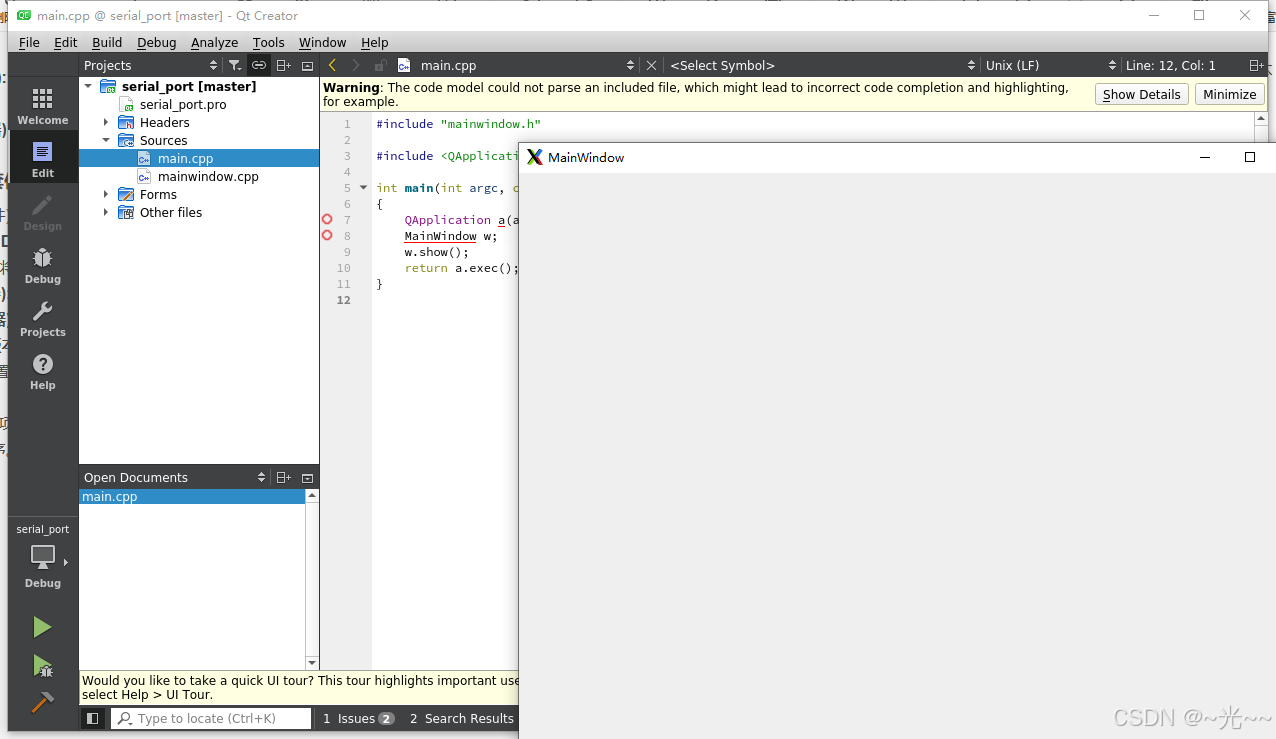The height and width of the screenshot is (739, 1276).
Task: Click Line 12, Col 1 indicator
Action: click(x=1171, y=65)
